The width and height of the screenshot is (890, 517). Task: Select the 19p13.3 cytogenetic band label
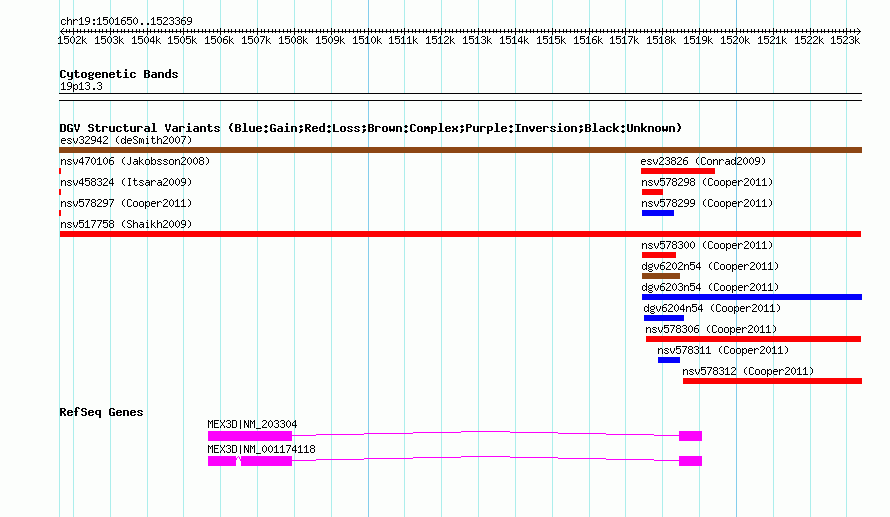pos(81,86)
